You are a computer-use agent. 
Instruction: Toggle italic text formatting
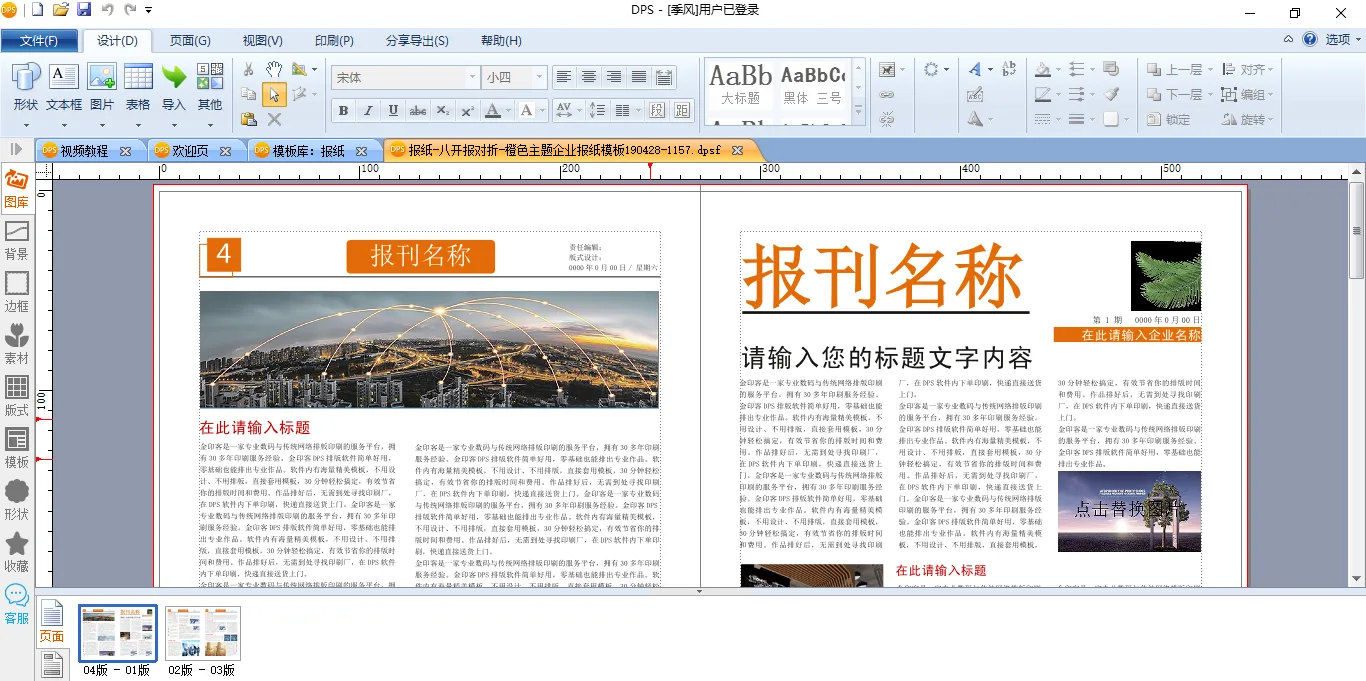(x=368, y=111)
